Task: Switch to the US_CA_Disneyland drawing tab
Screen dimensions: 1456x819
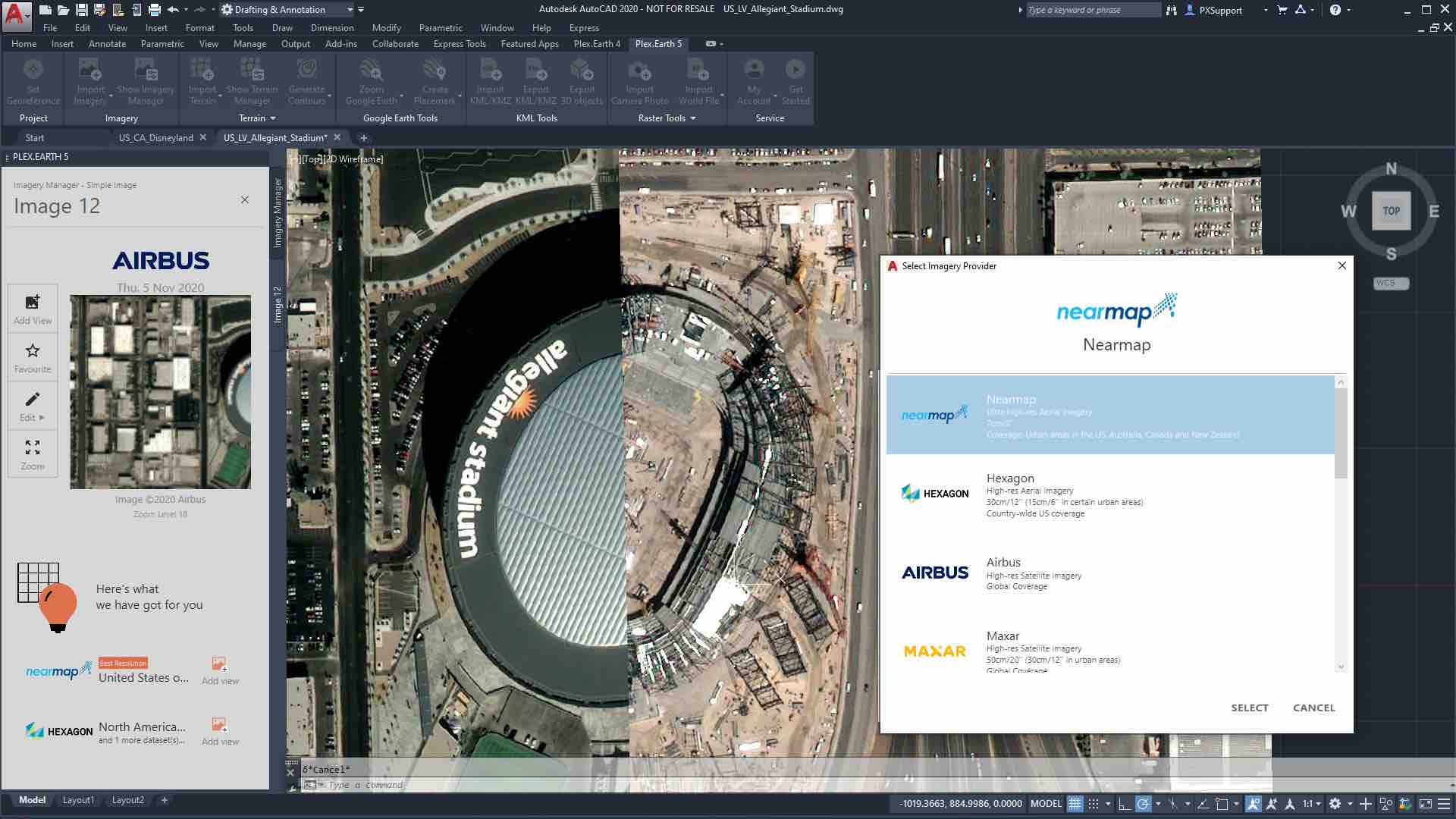Action: point(155,137)
